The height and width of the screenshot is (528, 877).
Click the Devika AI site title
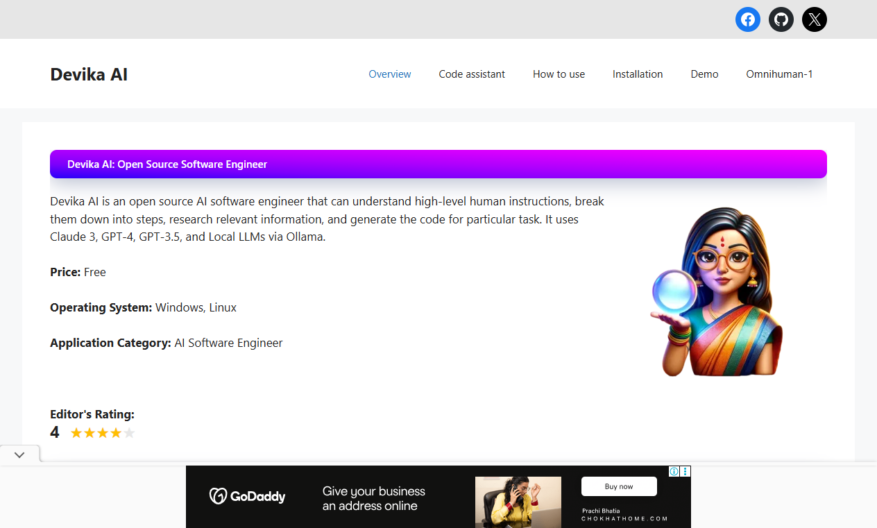tap(89, 74)
